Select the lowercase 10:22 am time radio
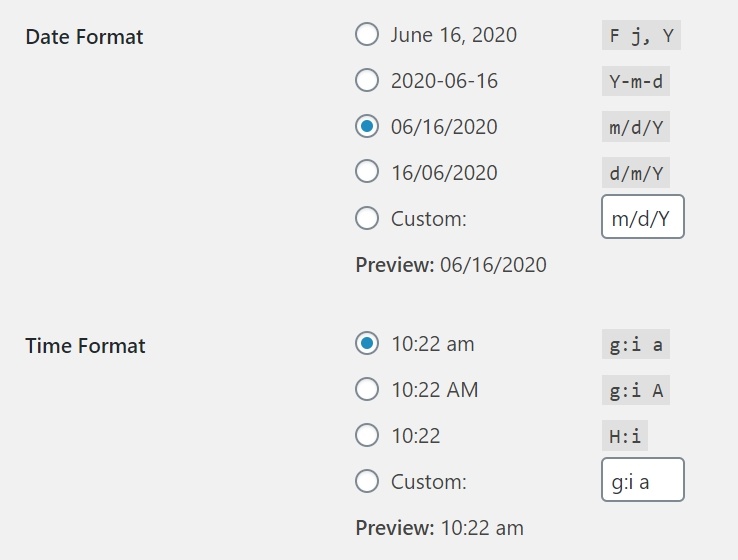The image size is (738, 560). pyautogui.click(x=367, y=344)
